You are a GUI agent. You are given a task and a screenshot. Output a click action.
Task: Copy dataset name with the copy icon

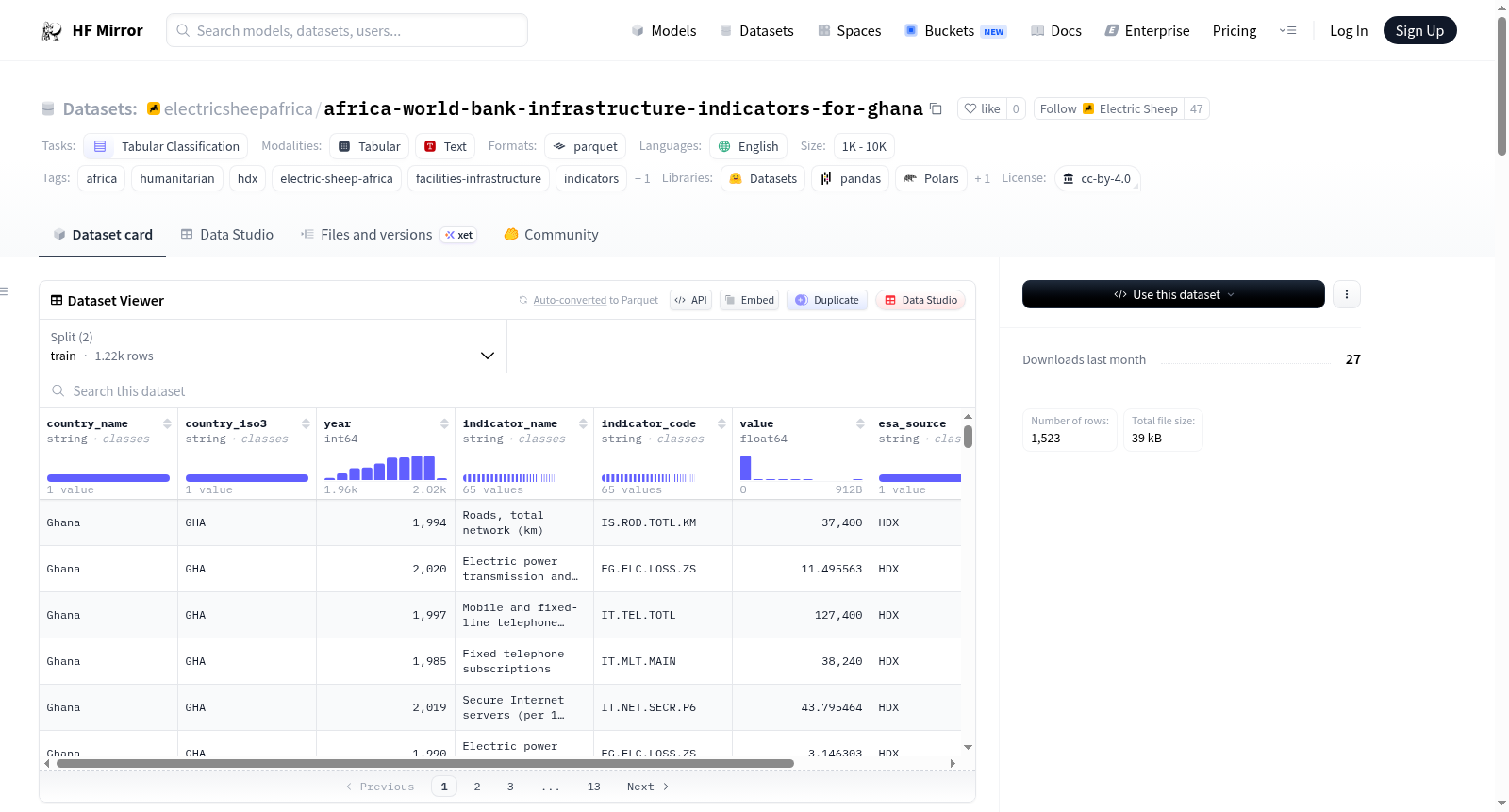point(936,108)
